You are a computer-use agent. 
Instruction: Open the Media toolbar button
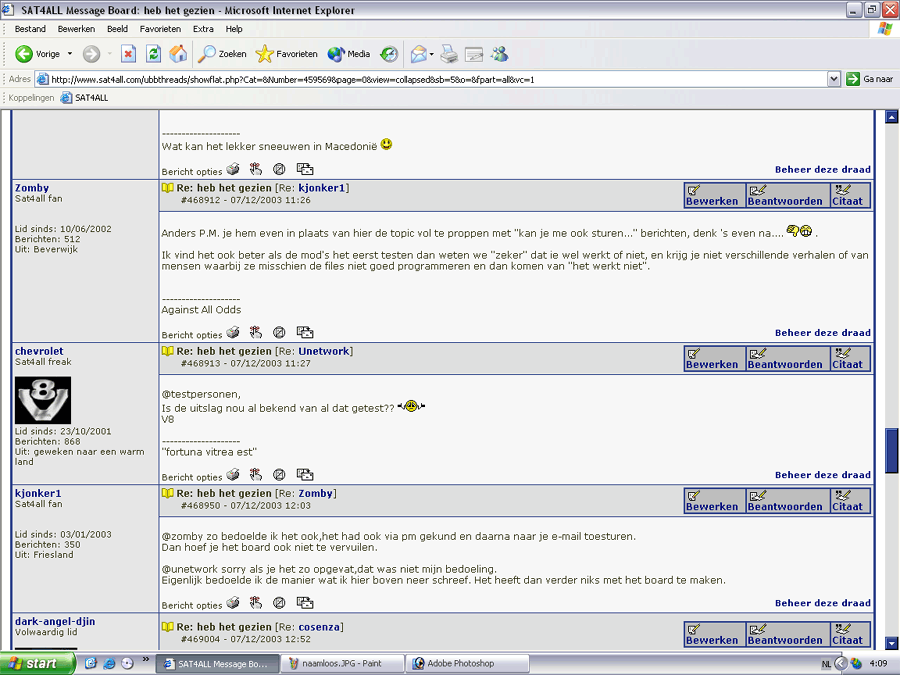[348, 54]
